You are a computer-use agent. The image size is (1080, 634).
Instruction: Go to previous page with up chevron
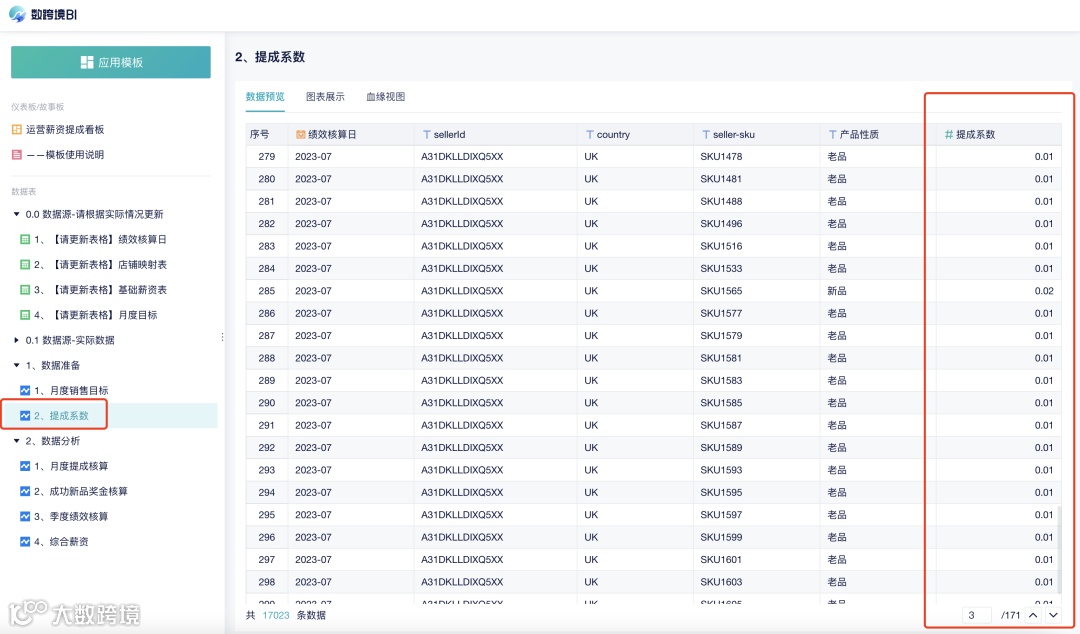point(1033,615)
